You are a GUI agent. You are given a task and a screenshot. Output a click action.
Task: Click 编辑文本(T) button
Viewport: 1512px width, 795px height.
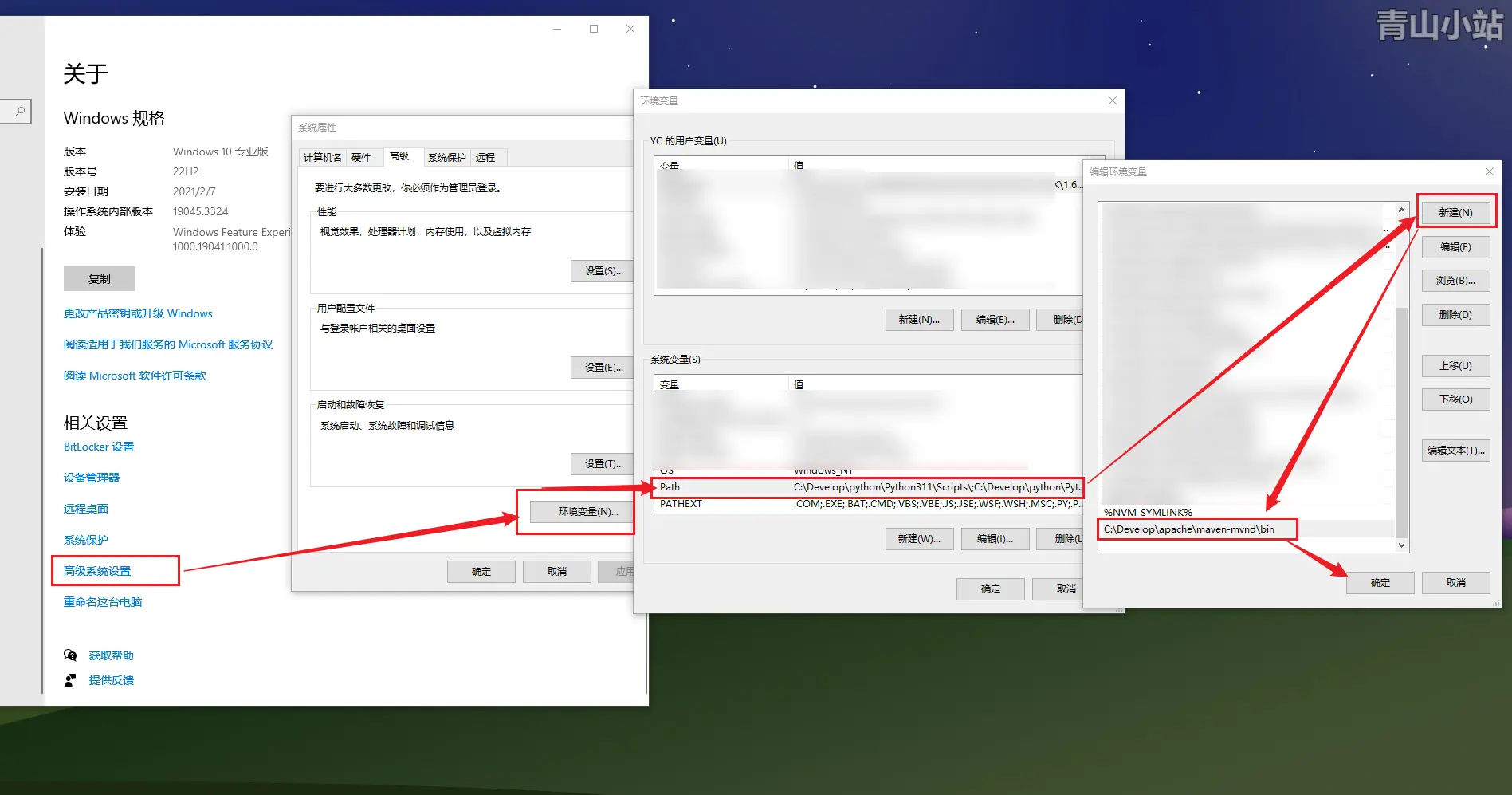pyautogui.click(x=1455, y=451)
